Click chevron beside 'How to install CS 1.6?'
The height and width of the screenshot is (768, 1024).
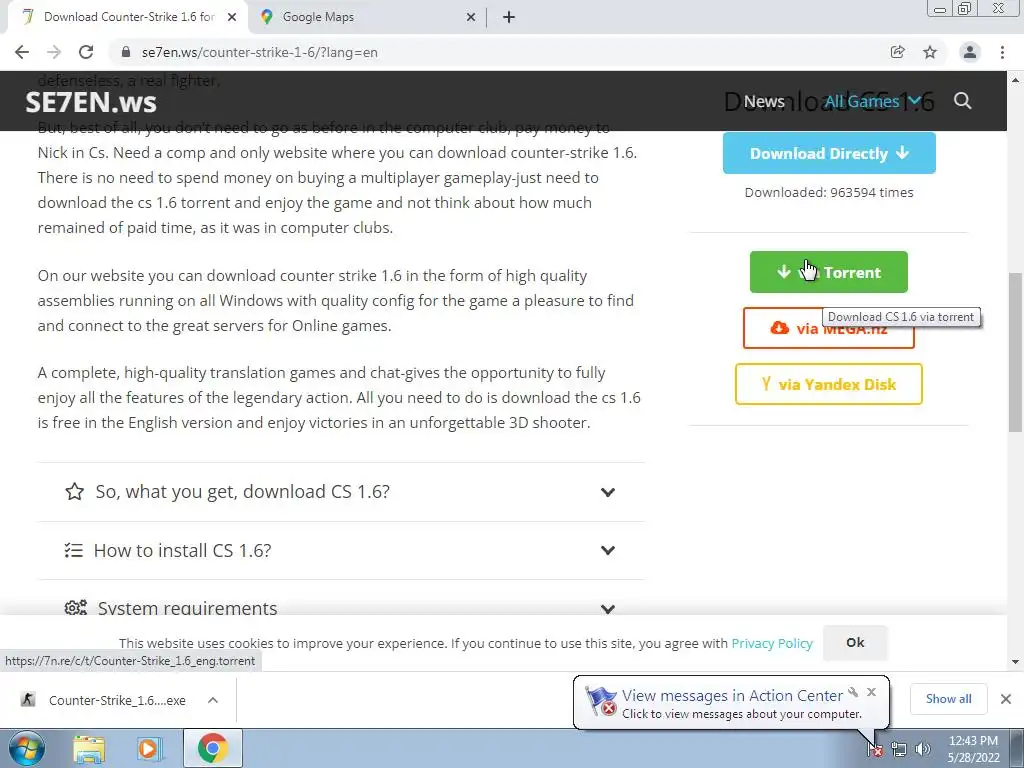tap(608, 551)
